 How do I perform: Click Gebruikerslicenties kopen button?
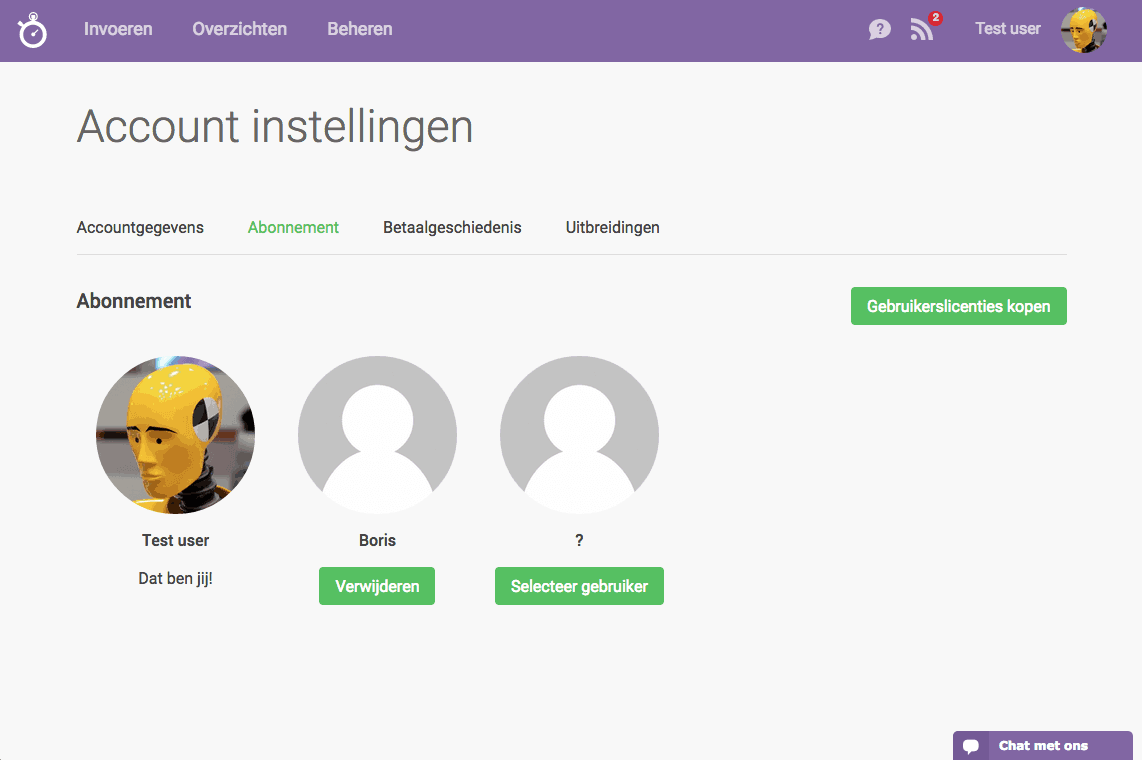click(x=958, y=306)
